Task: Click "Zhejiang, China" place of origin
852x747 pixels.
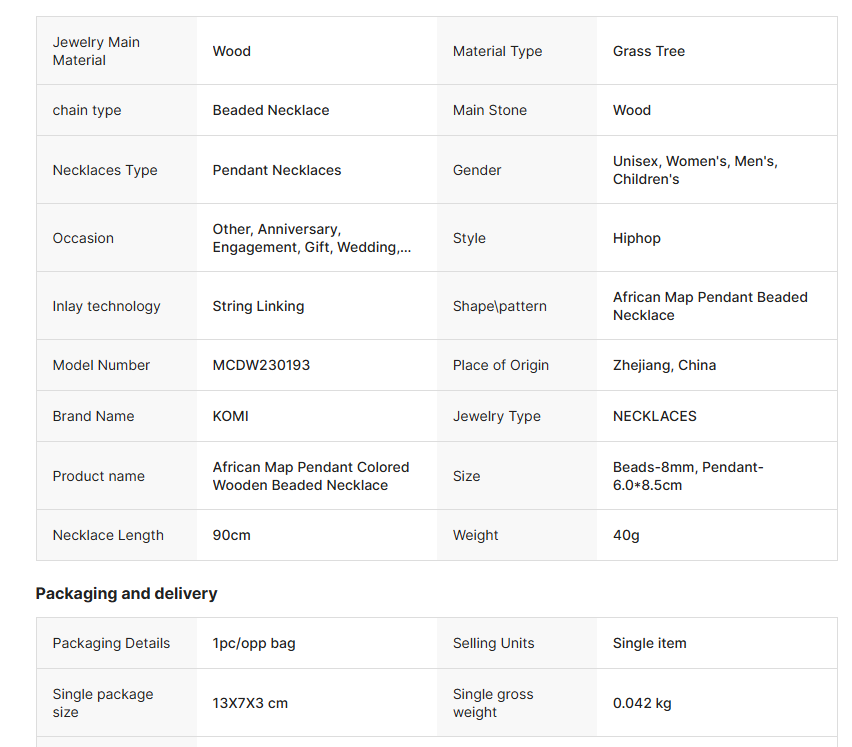Action: [x=664, y=365]
